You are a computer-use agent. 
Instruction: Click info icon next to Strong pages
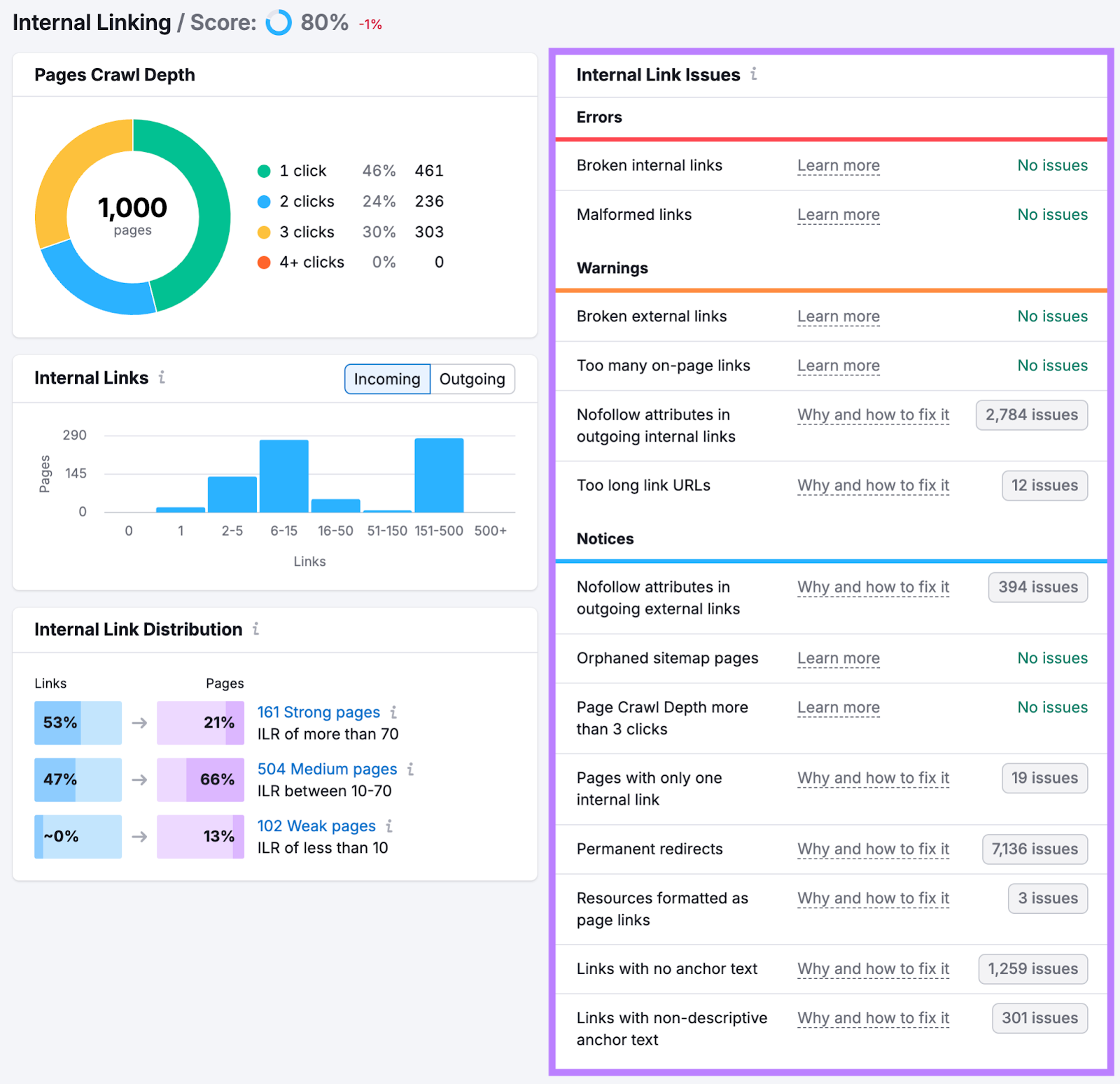pos(393,712)
